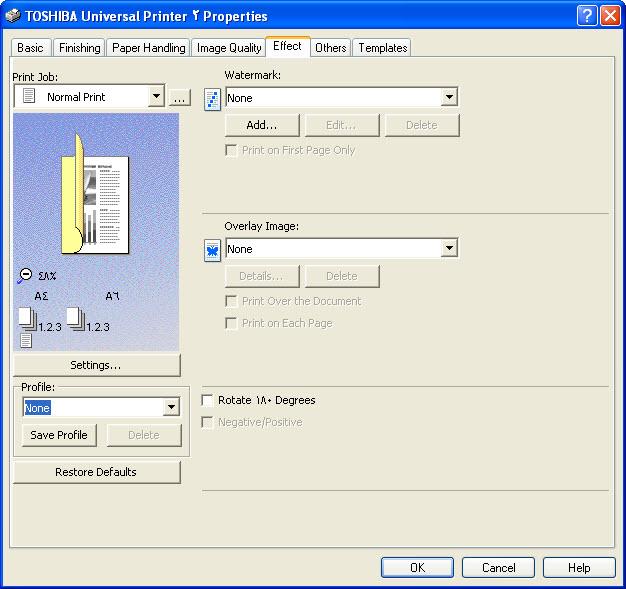Click the Save Profile button
The width and height of the screenshot is (626, 589).
click(x=59, y=435)
